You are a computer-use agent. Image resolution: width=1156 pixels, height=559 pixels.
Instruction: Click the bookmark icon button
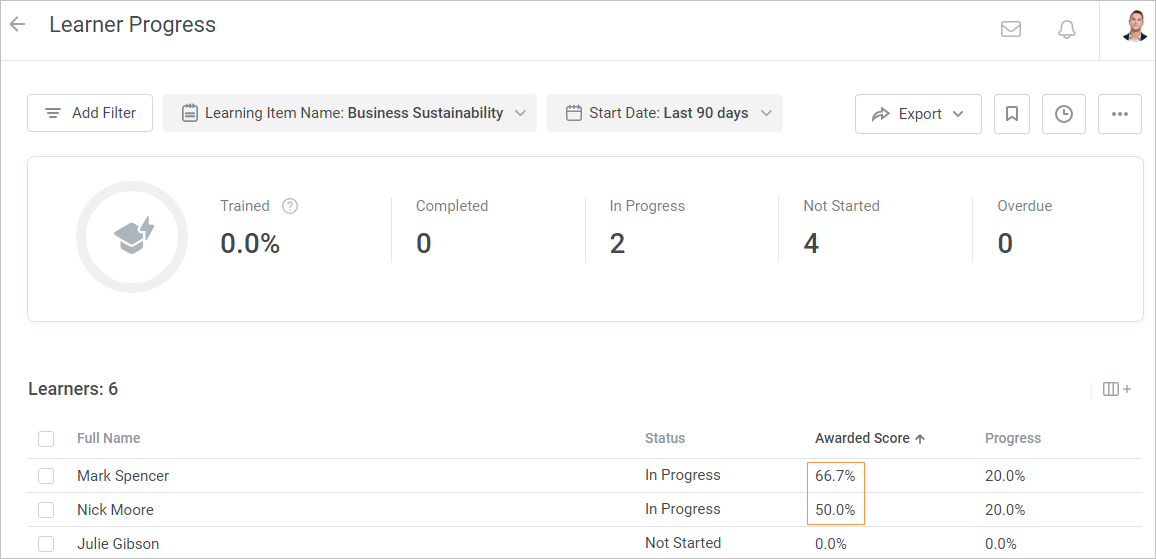[x=1012, y=114]
